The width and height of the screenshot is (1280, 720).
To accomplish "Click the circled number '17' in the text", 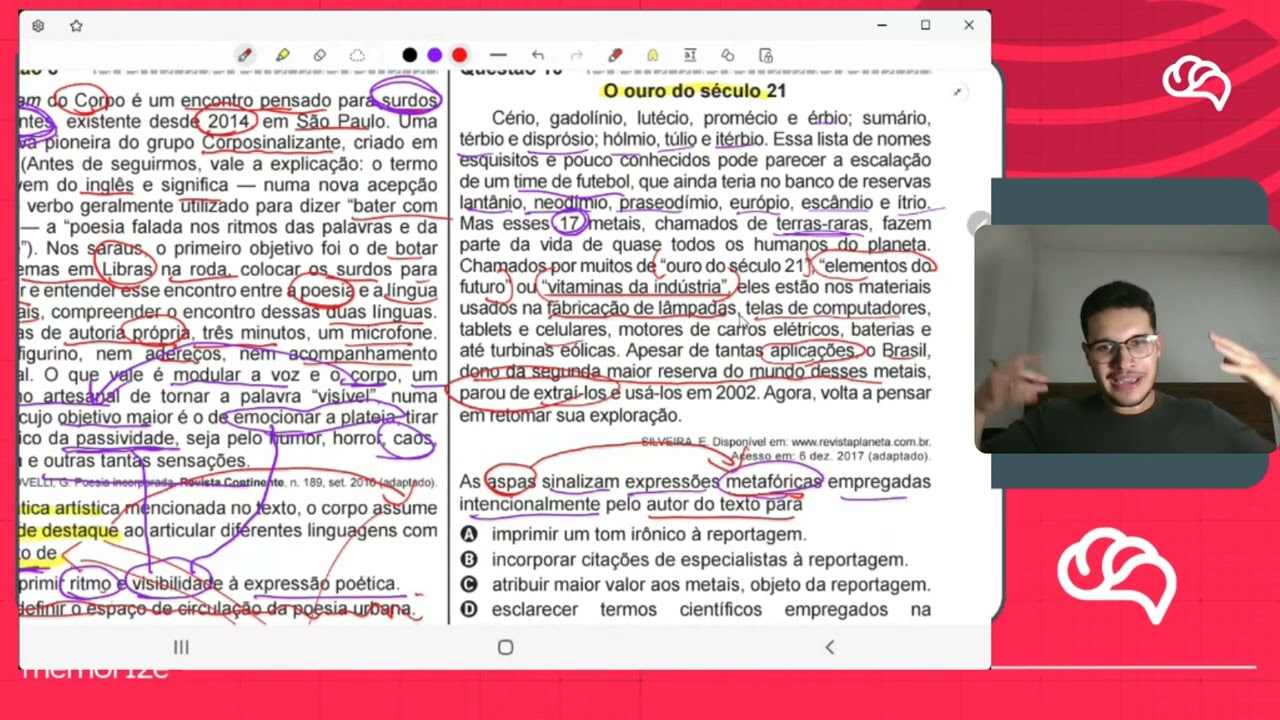I will (x=569, y=224).
